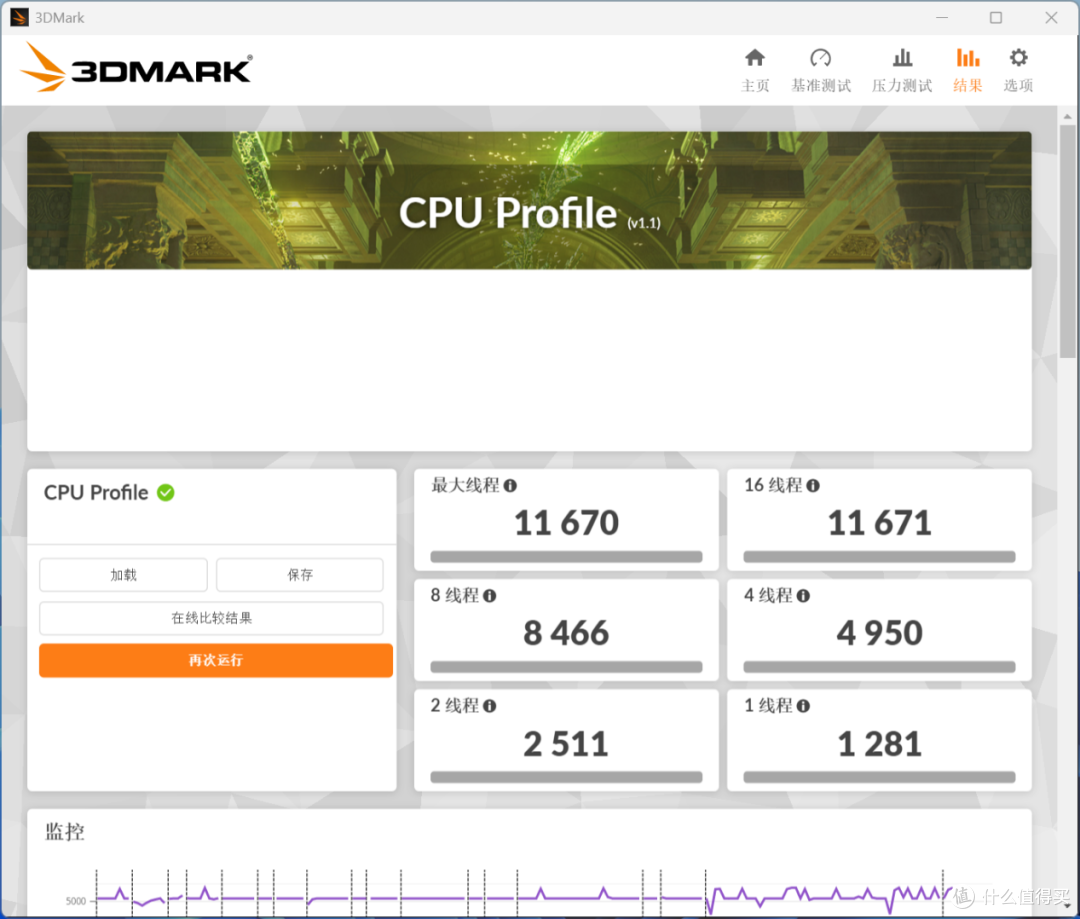Click the CPU Profile banner image
This screenshot has width=1080, height=919.
529,200
